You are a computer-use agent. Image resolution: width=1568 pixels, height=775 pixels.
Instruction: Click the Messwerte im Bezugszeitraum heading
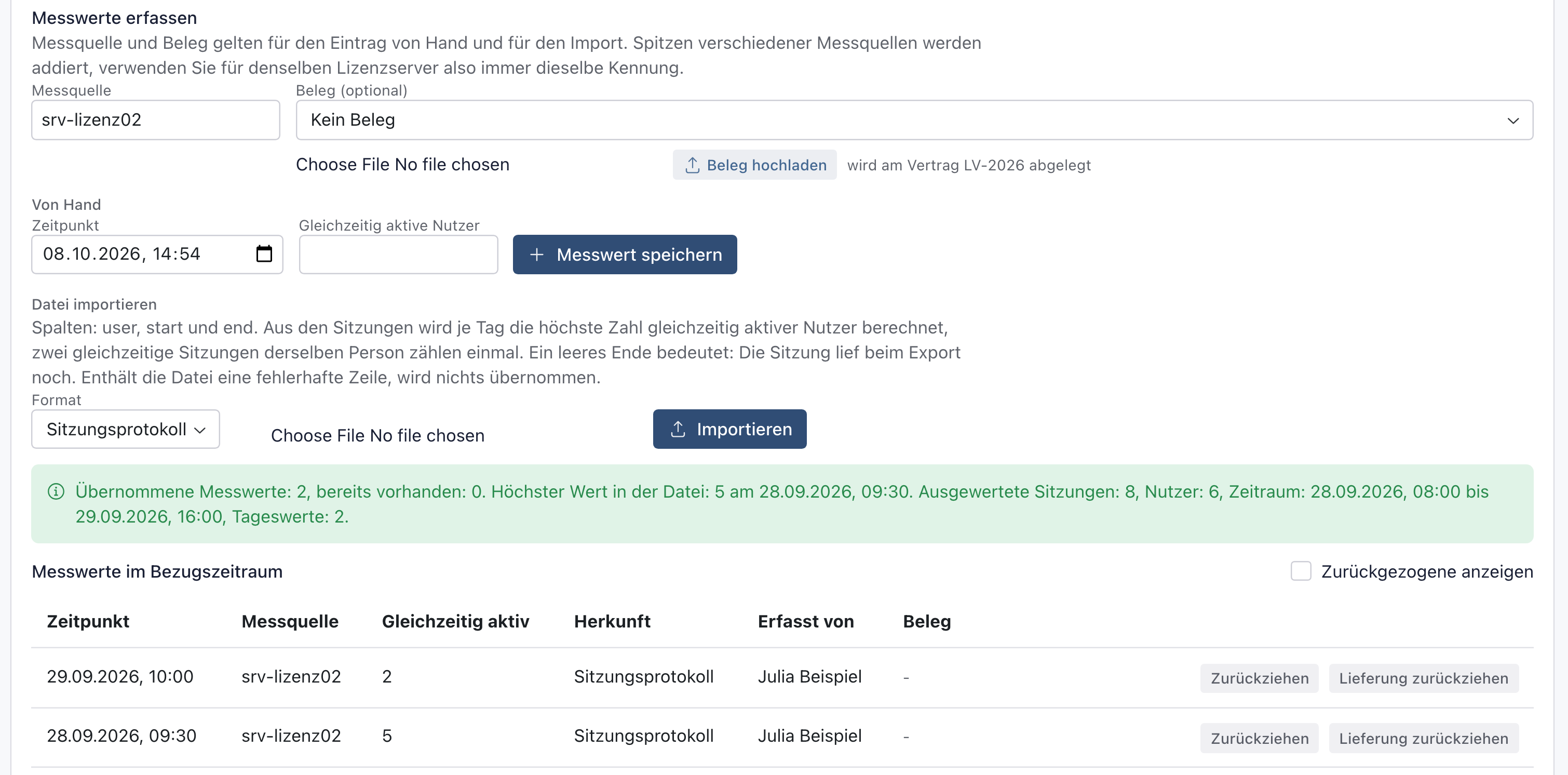coord(157,572)
